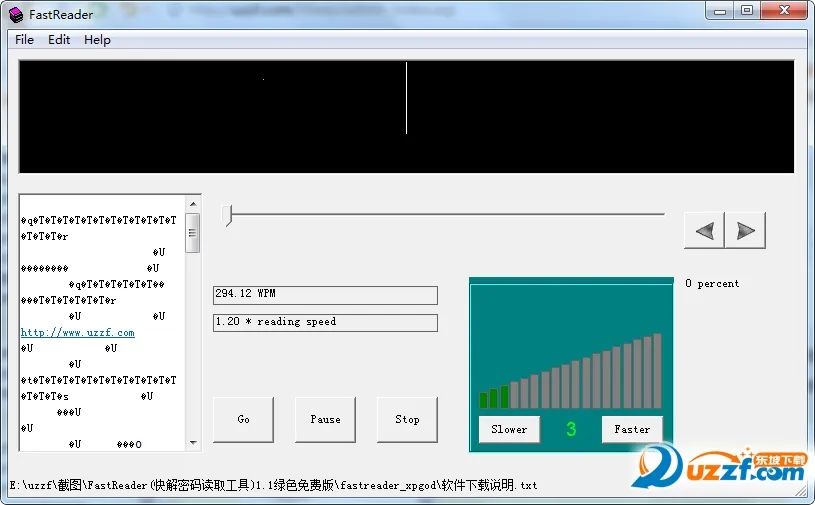Image resolution: width=815 pixels, height=505 pixels.
Task: Click the position slider thumb
Action: click(x=228, y=215)
